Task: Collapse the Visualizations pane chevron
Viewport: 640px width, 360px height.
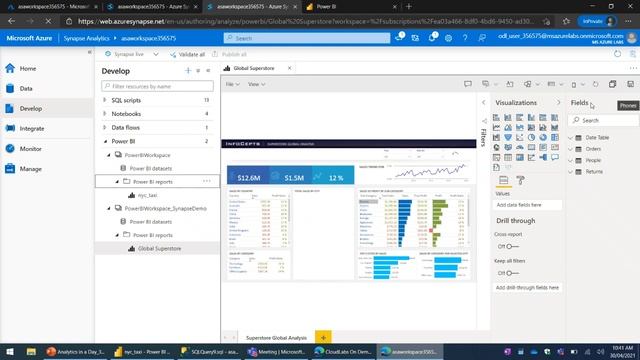Action: point(558,102)
